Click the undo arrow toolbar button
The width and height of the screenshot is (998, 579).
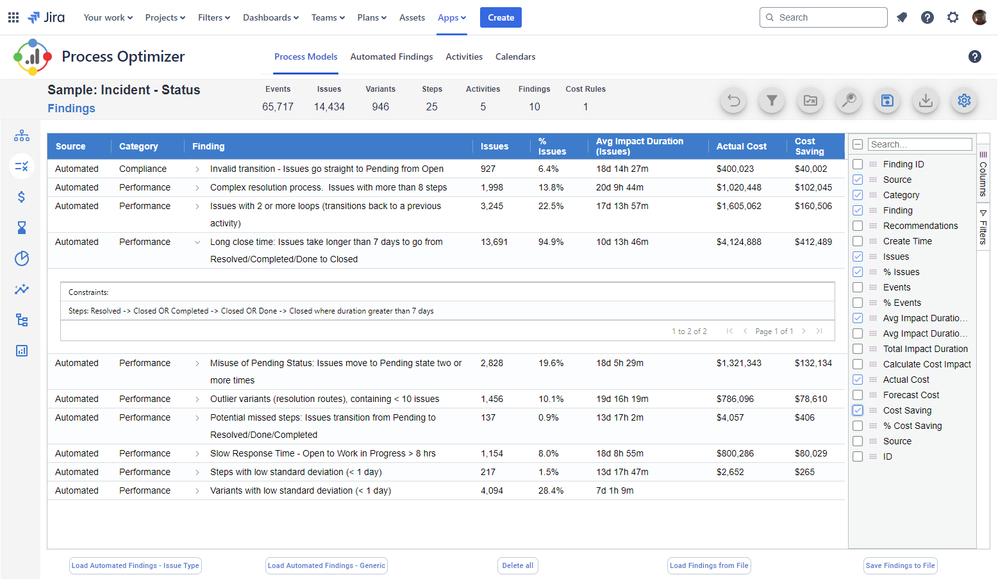(x=734, y=101)
